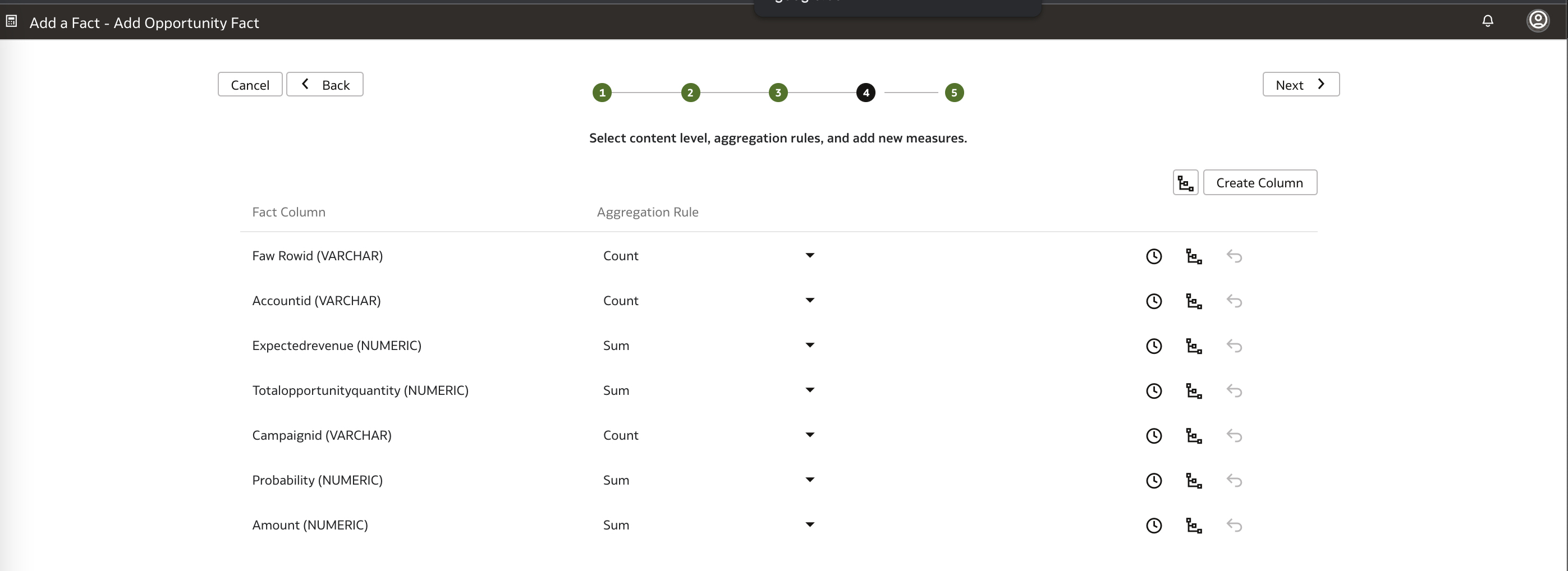Click the undo arrow for Campaignid row
The height and width of the screenshot is (571, 1568).
click(1234, 435)
